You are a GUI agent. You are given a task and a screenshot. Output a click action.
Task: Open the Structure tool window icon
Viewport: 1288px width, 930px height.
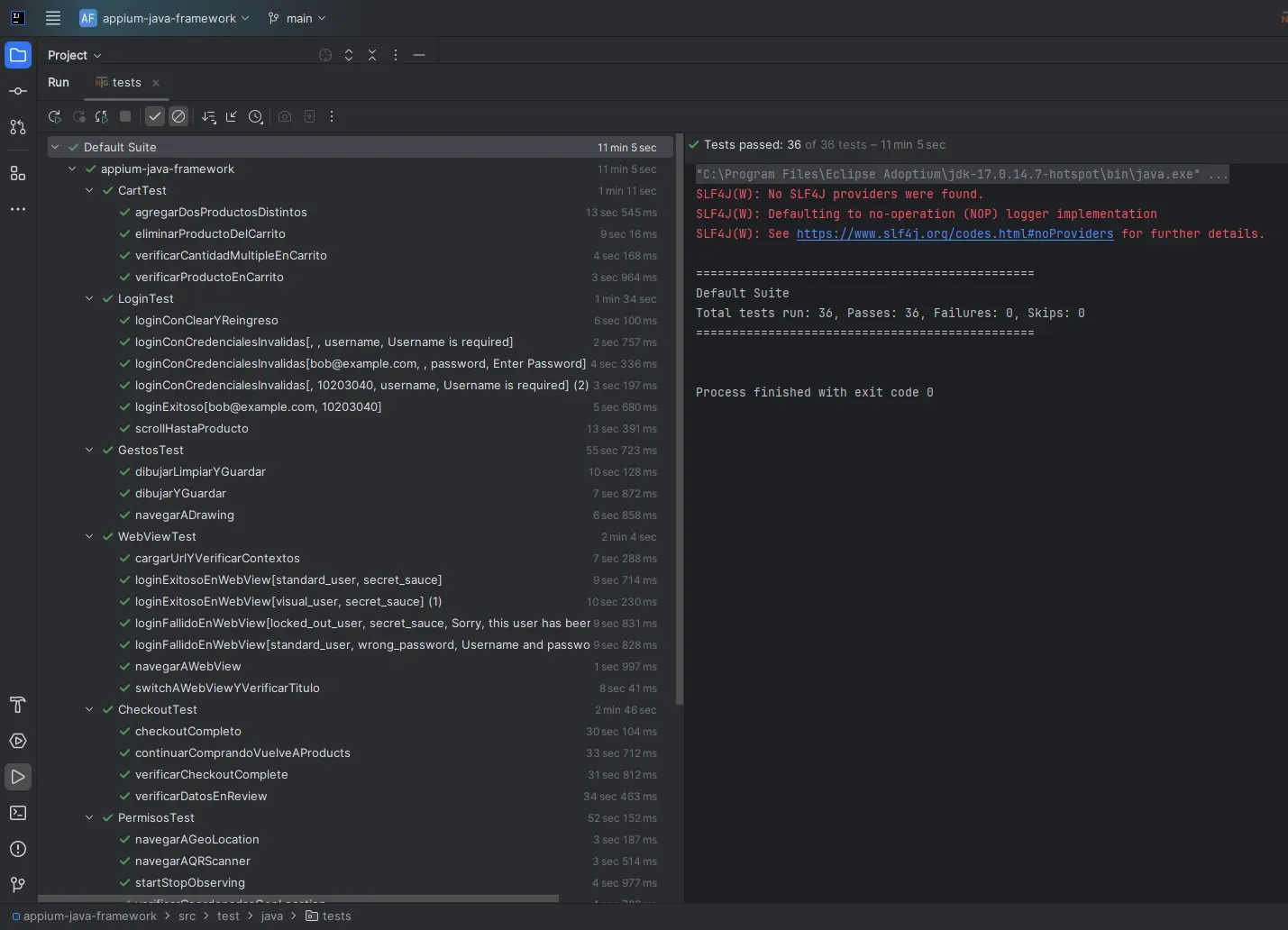[x=18, y=173]
